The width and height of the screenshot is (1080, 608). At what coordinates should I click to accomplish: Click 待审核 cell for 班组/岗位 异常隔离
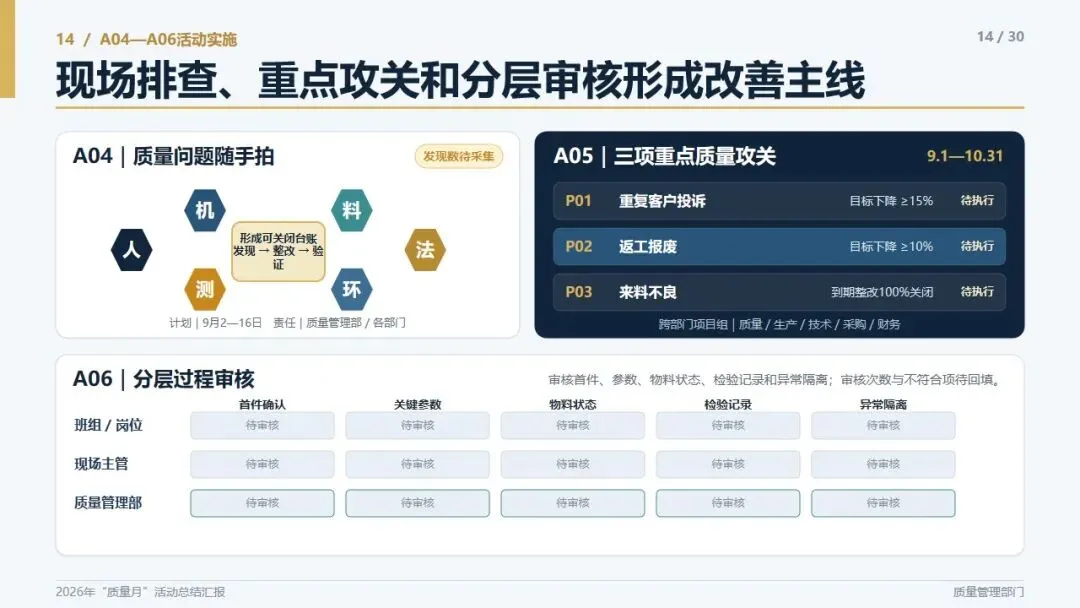(x=883, y=426)
